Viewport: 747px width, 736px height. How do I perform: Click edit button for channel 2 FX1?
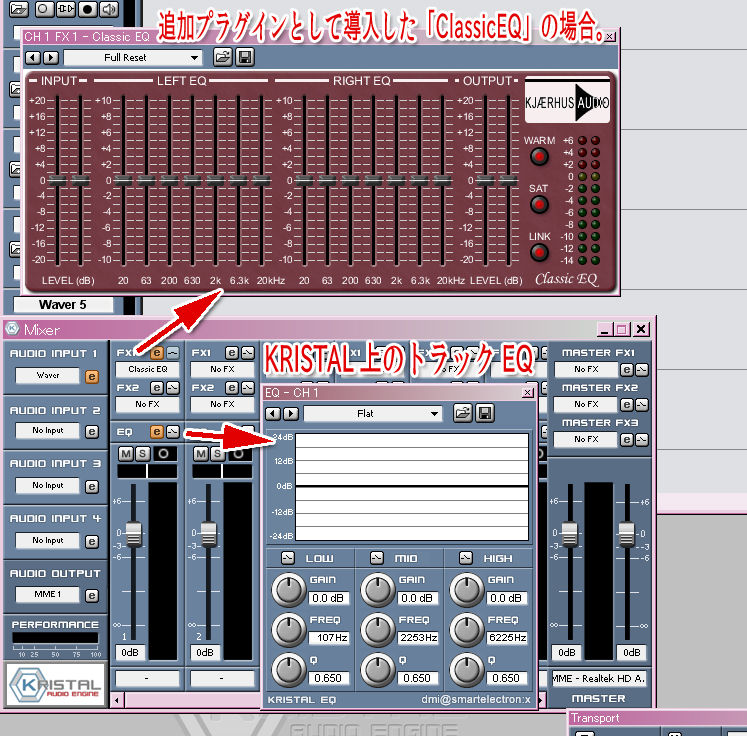tap(232, 353)
